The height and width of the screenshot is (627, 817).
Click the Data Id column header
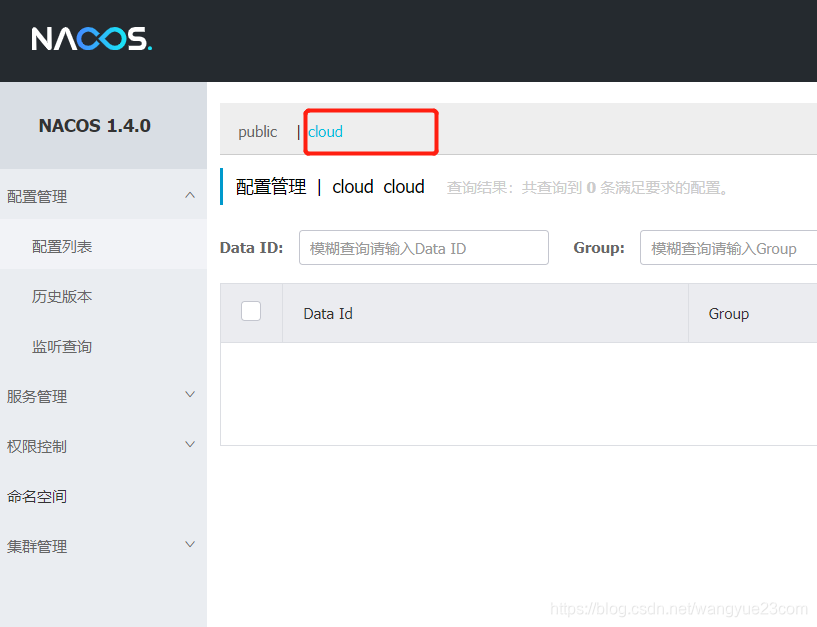point(328,314)
